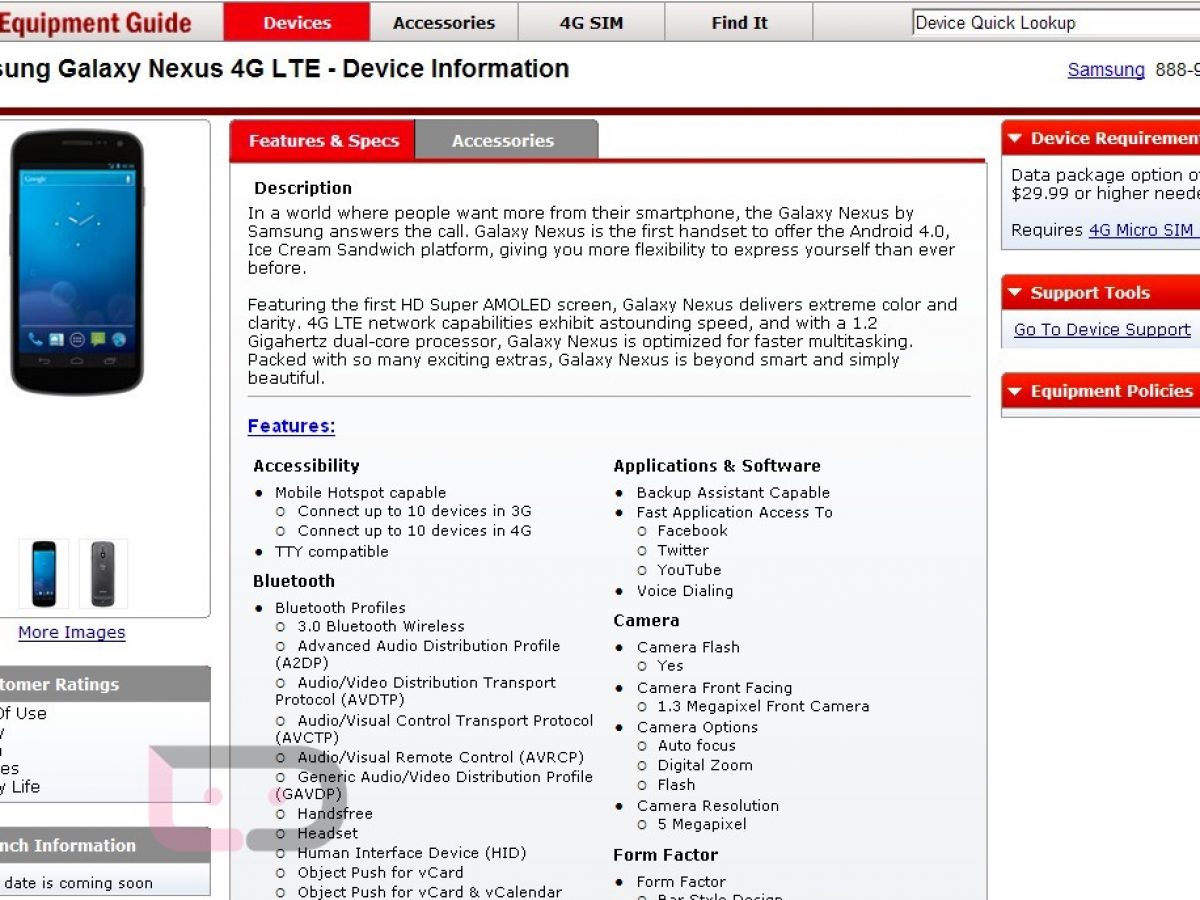Click the Equipment Guide logo title
The width and height of the screenshot is (1200, 900).
point(95,22)
